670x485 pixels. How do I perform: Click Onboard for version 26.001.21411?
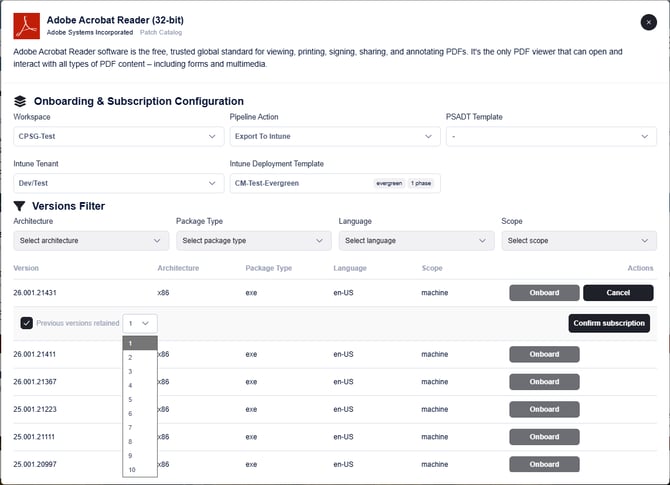(544, 354)
